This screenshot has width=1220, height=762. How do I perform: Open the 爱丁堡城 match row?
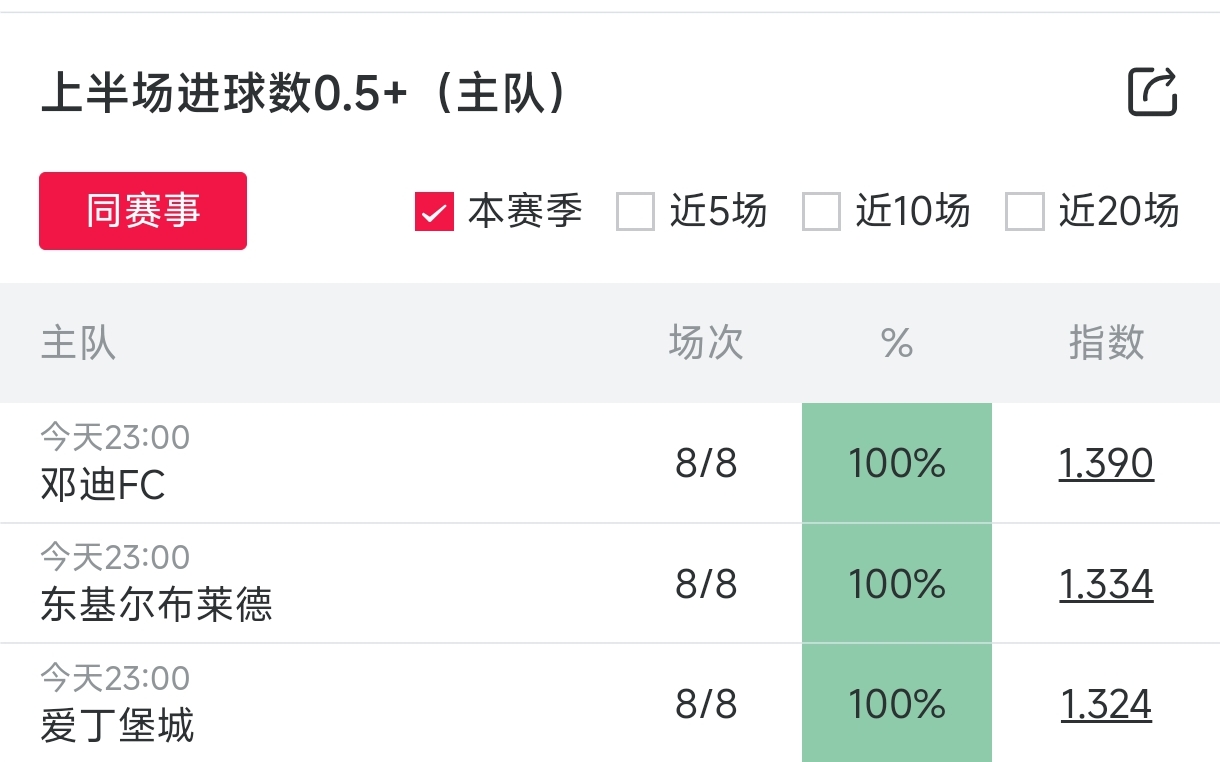click(x=117, y=726)
